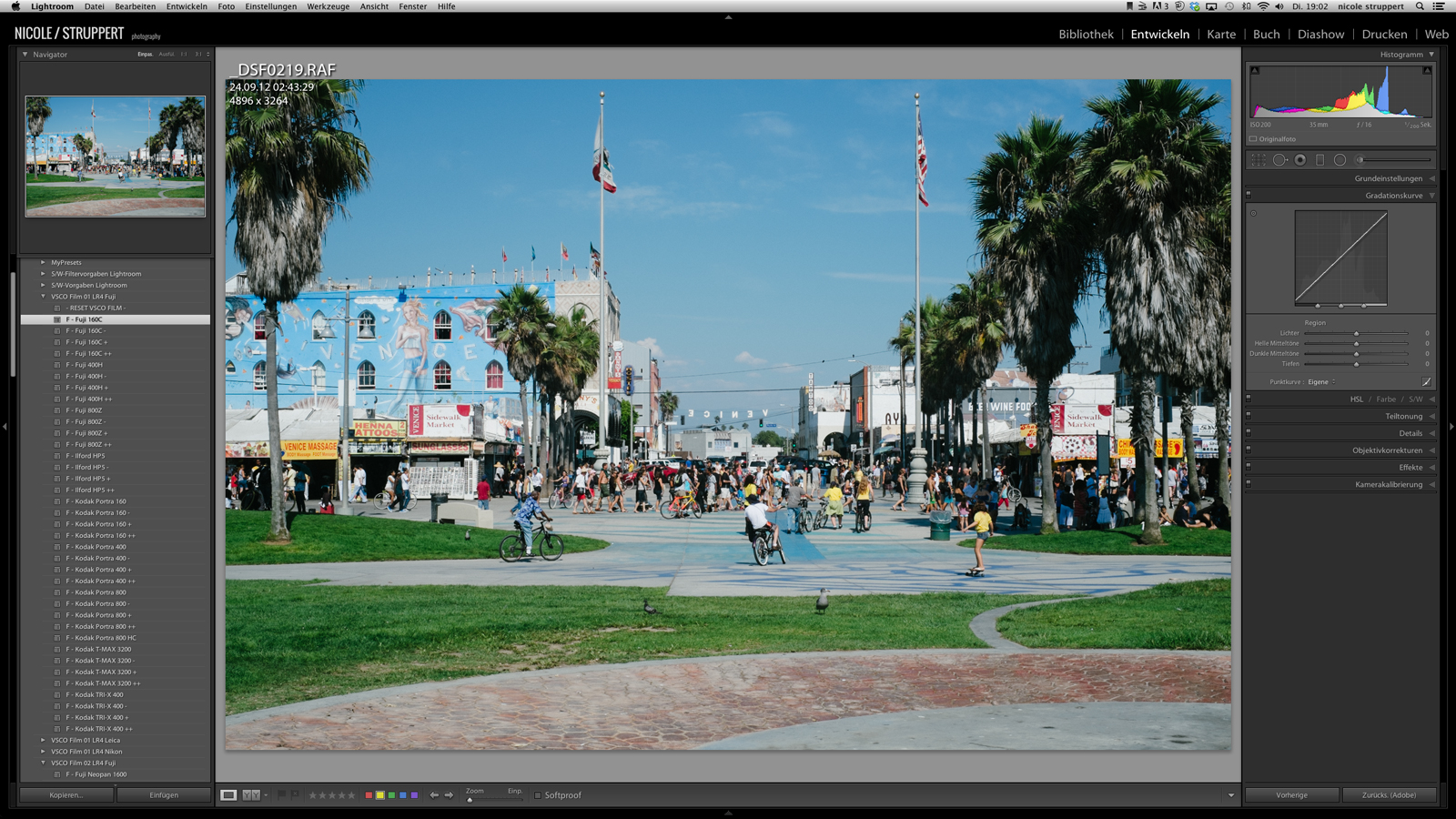Set the rejected flag on photo
Screen dimensions: 1456x819
[x=295, y=794]
